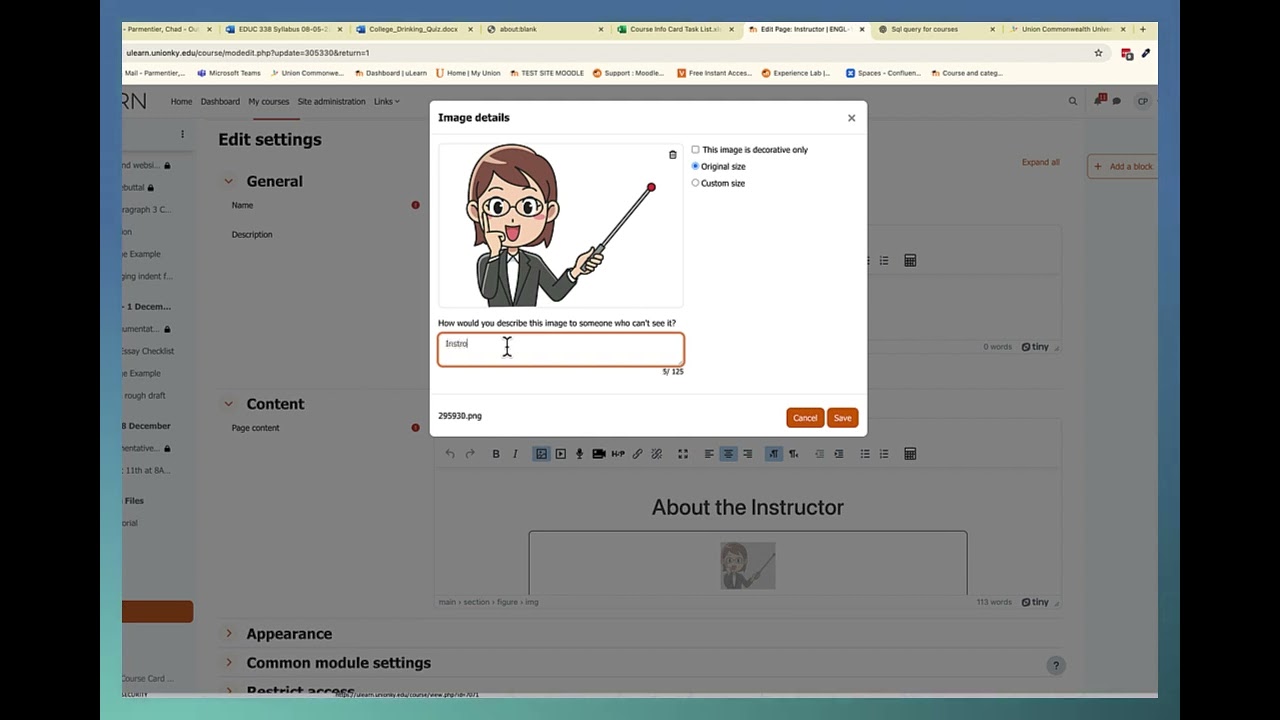Save the image details
The height and width of the screenshot is (720, 1280).
pyautogui.click(x=843, y=418)
